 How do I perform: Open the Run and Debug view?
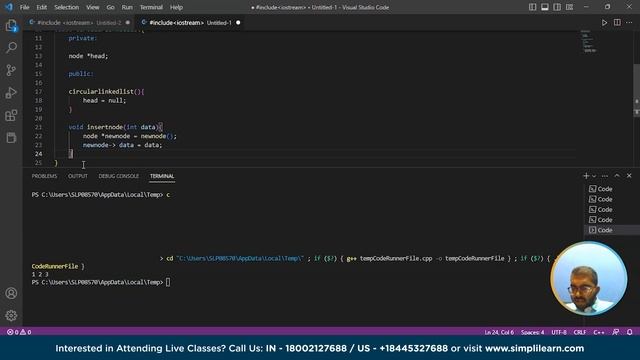pos(11,93)
